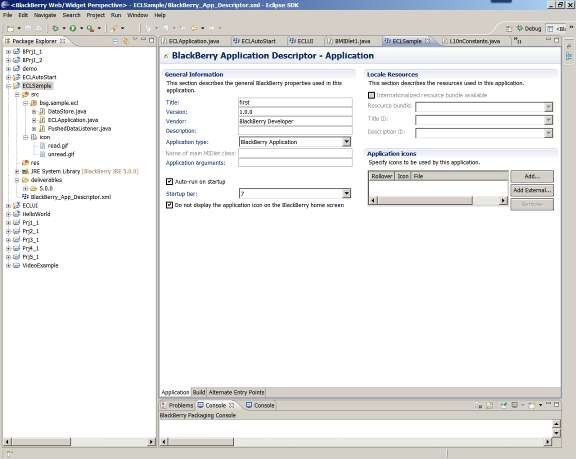Click the Description input field

coord(295,131)
